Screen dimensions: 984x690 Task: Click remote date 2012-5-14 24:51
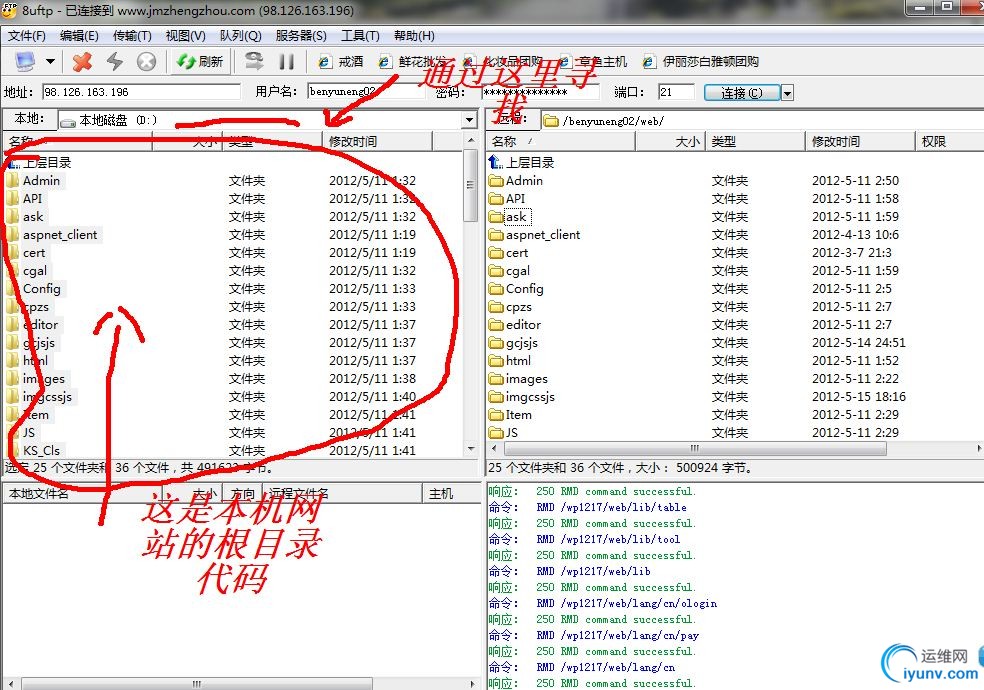tap(858, 343)
